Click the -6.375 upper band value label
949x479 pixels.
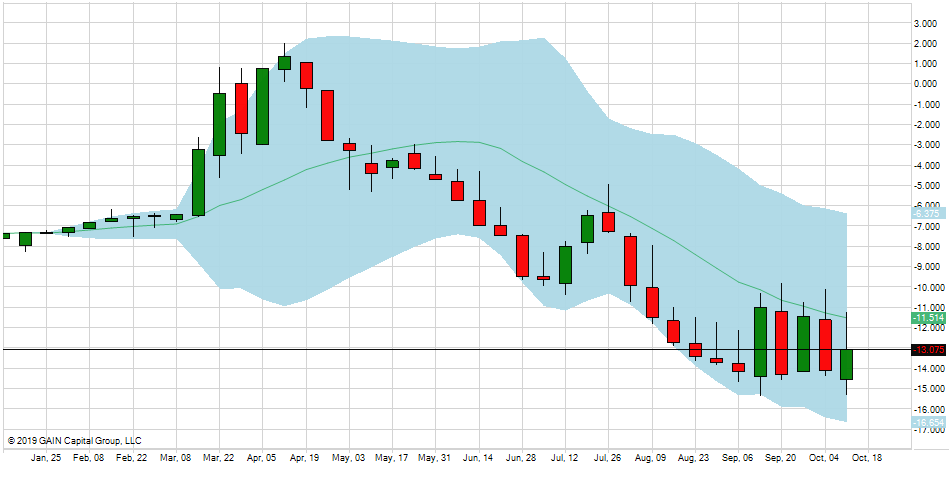tap(926, 213)
